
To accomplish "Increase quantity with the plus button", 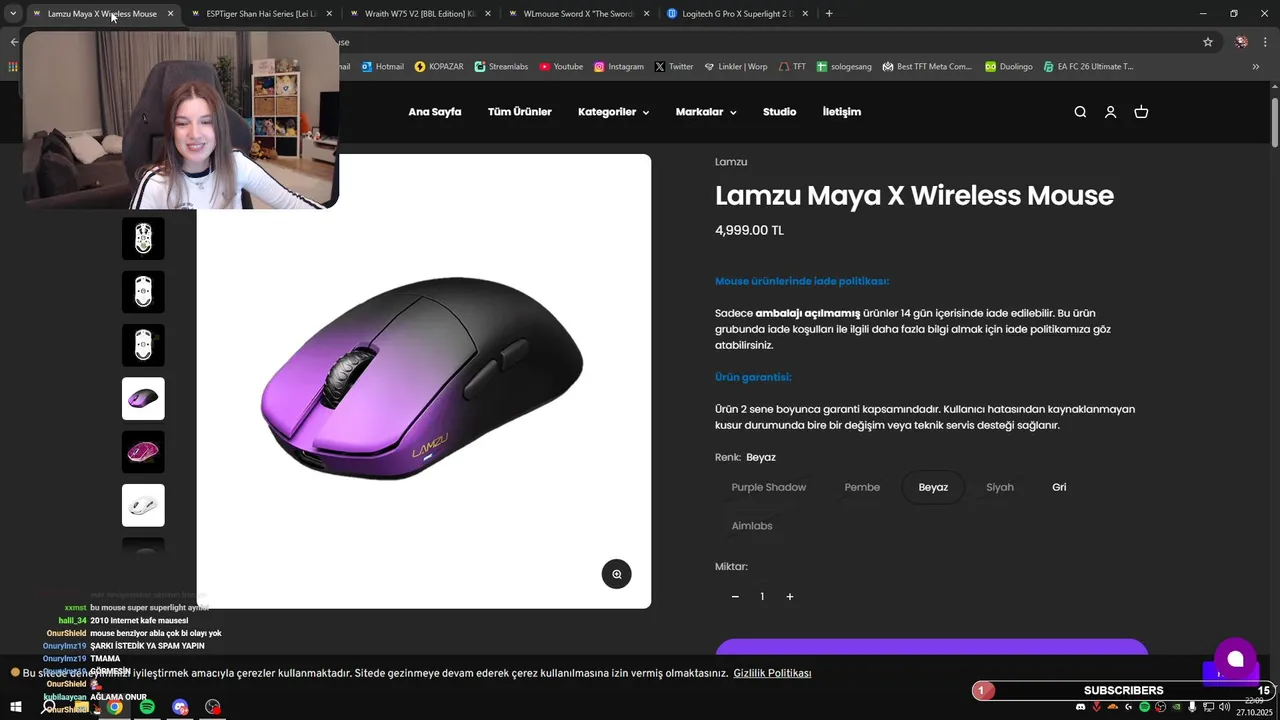I will click(789, 597).
